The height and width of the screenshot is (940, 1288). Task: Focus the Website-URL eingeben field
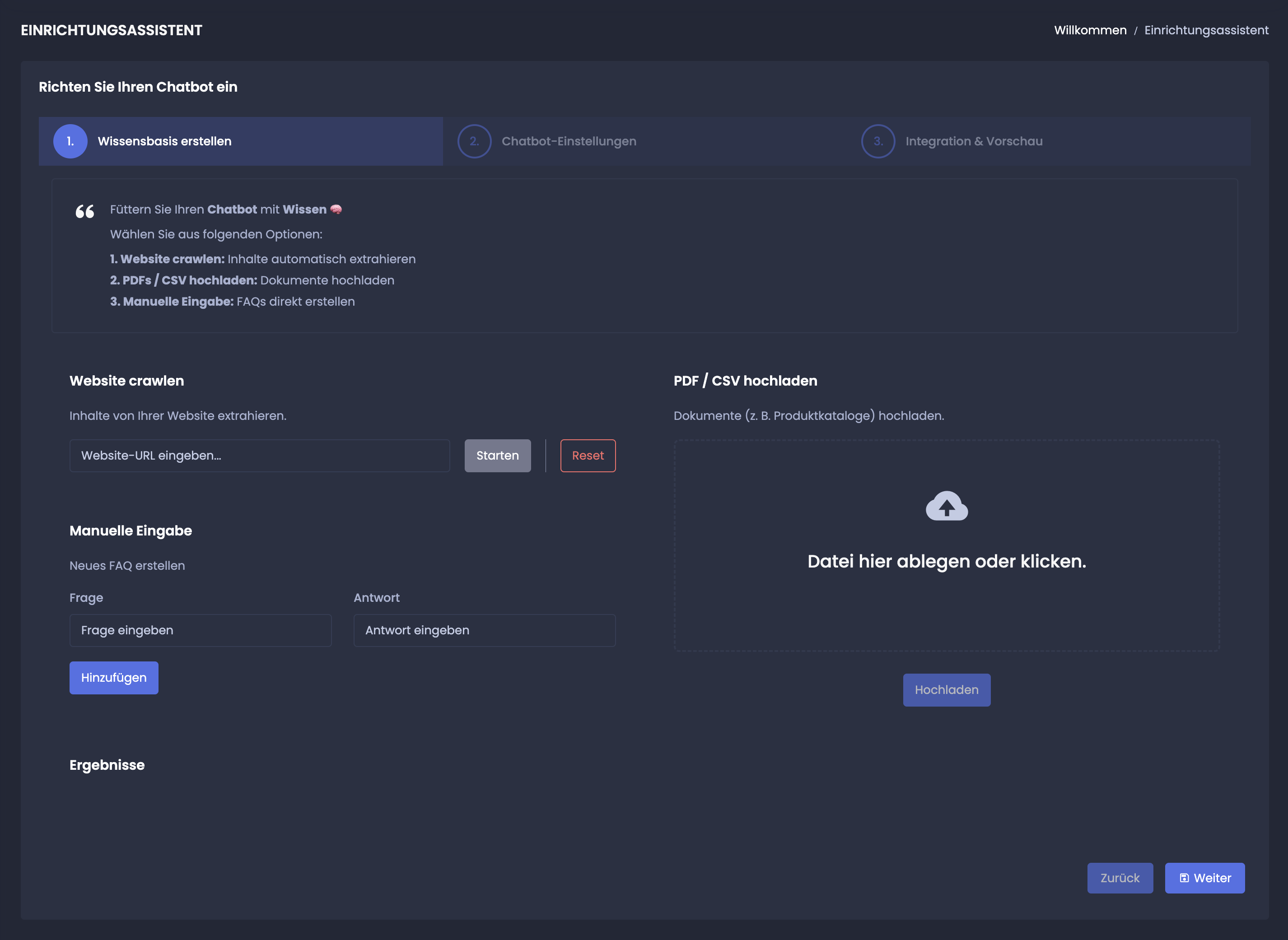tap(260, 455)
